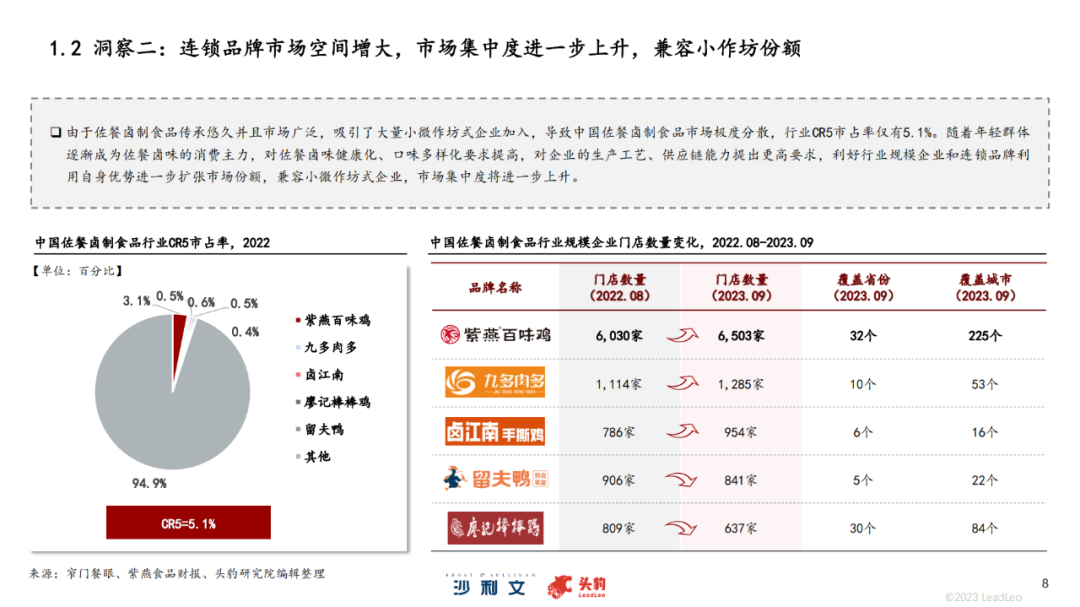Image resolution: width=1080 pixels, height=607 pixels.
Task: Click the pie chart title 中国佐餐卤制食品行业CR5市占率
Action: coord(152,243)
